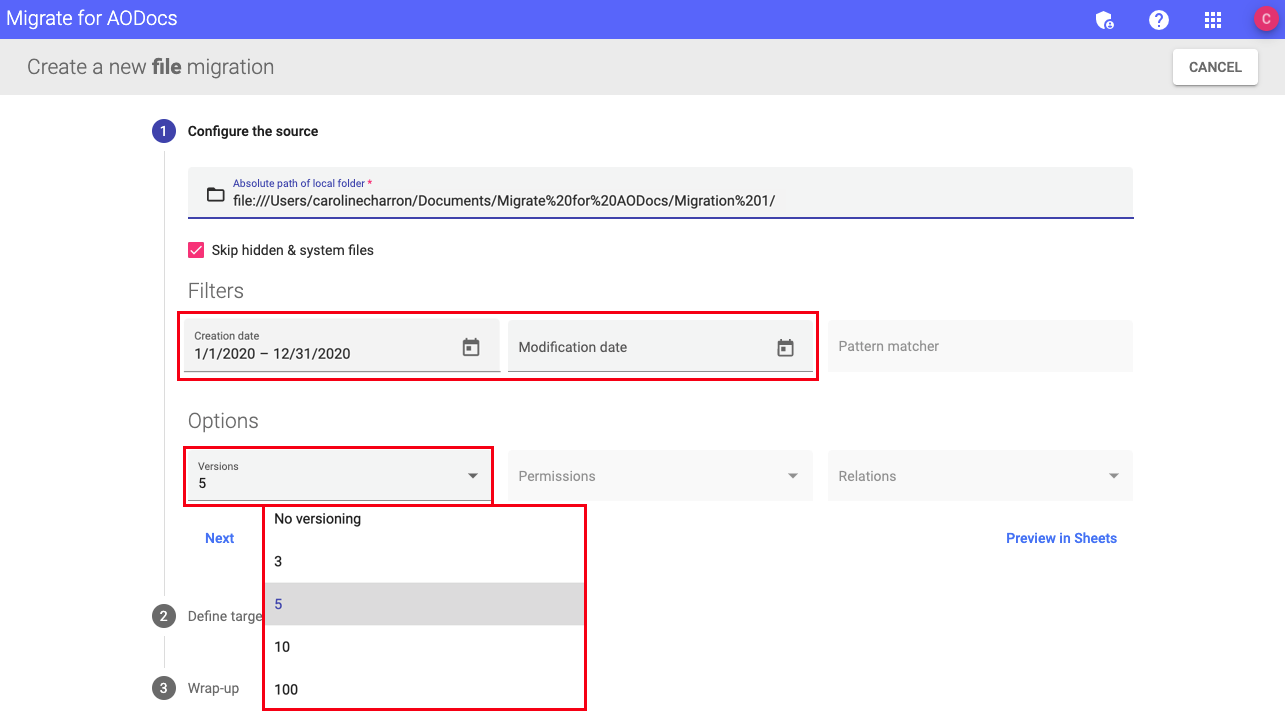Click the step 1 Configure the source circle
Image resolution: width=1285 pixels, height=719 pixels.
[163, 131]
